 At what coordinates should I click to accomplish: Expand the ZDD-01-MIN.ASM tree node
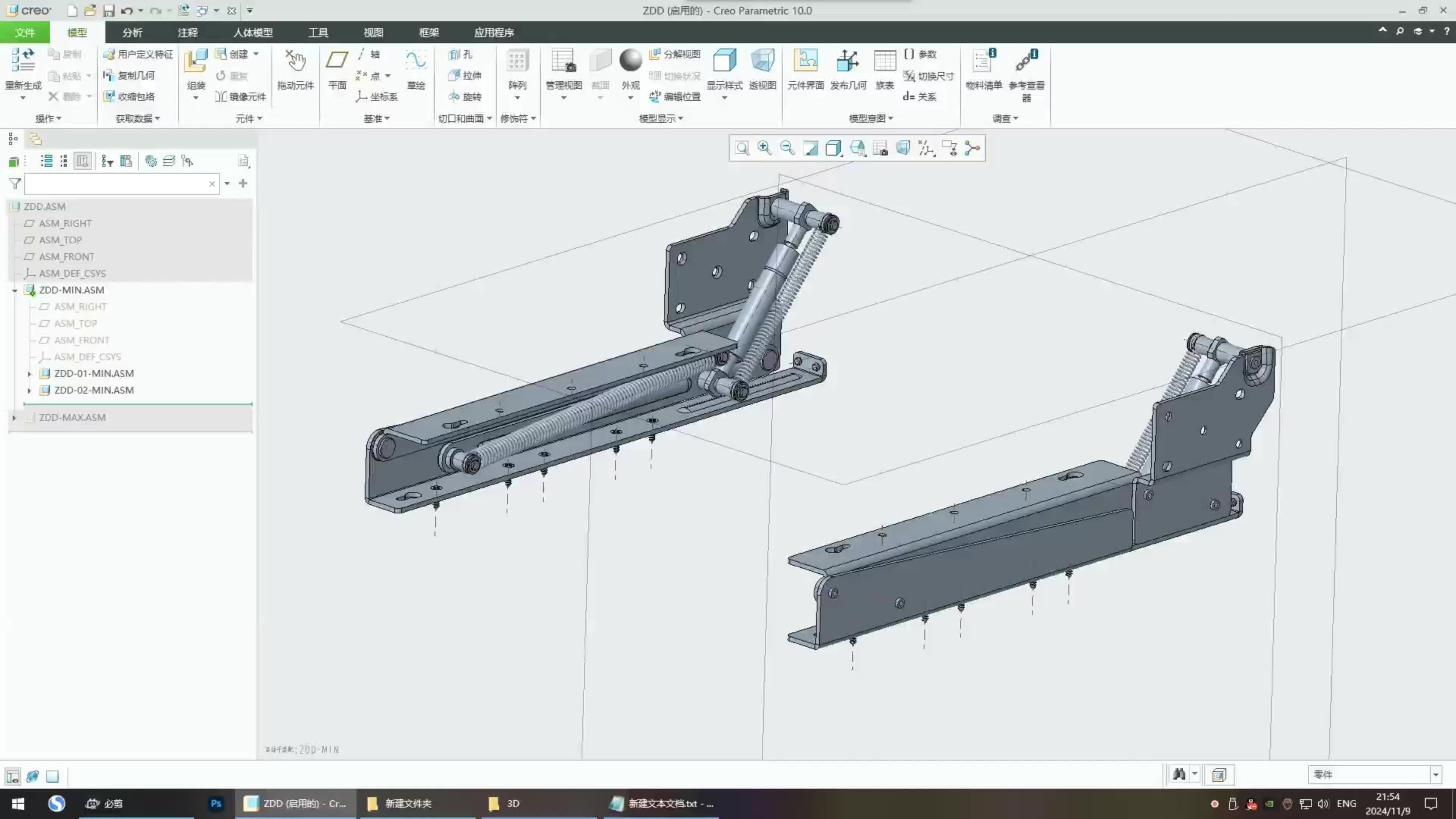coord(30,373)
